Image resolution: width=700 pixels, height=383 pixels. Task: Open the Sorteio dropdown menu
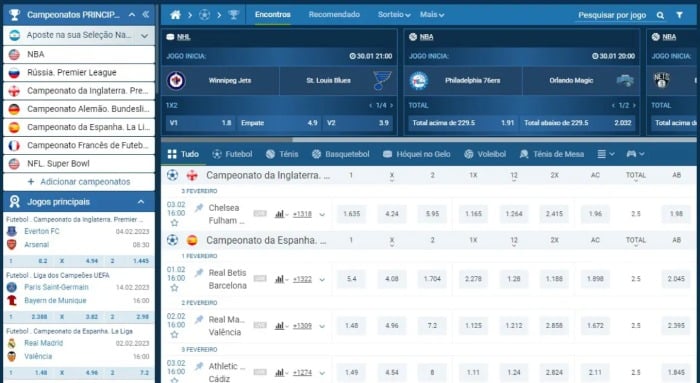point(394,15)
